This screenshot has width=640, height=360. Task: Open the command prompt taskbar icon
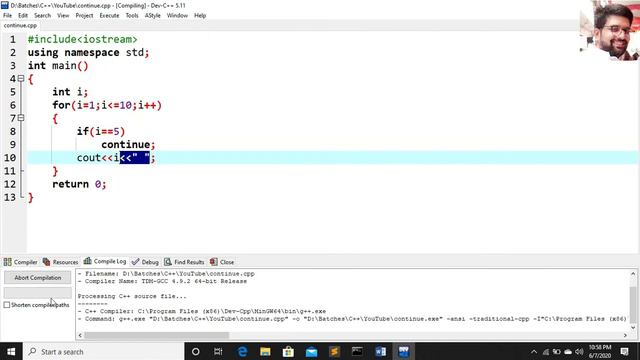(x=357, y=351)
